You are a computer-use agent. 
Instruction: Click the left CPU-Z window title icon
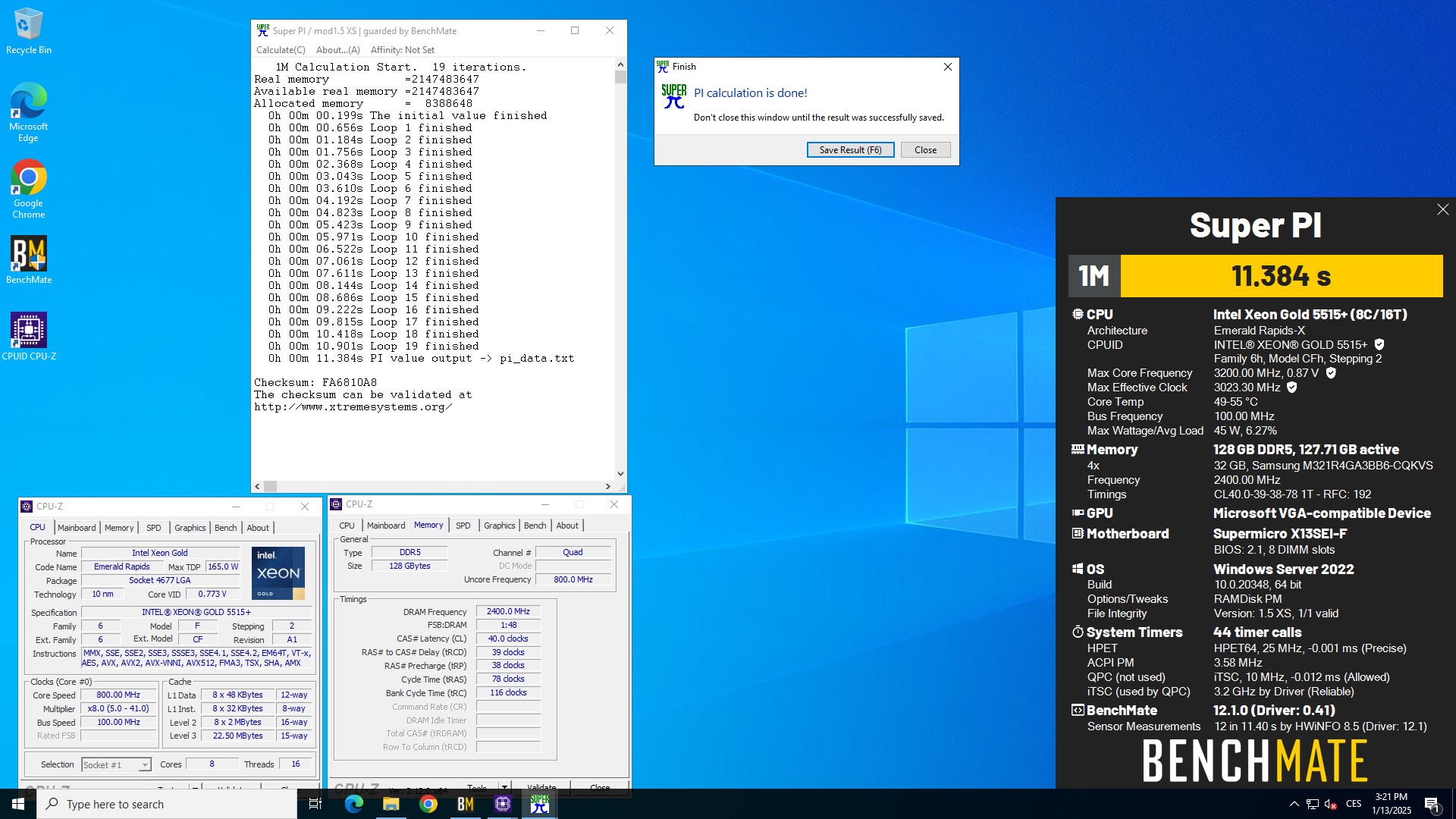coord(27,507)
